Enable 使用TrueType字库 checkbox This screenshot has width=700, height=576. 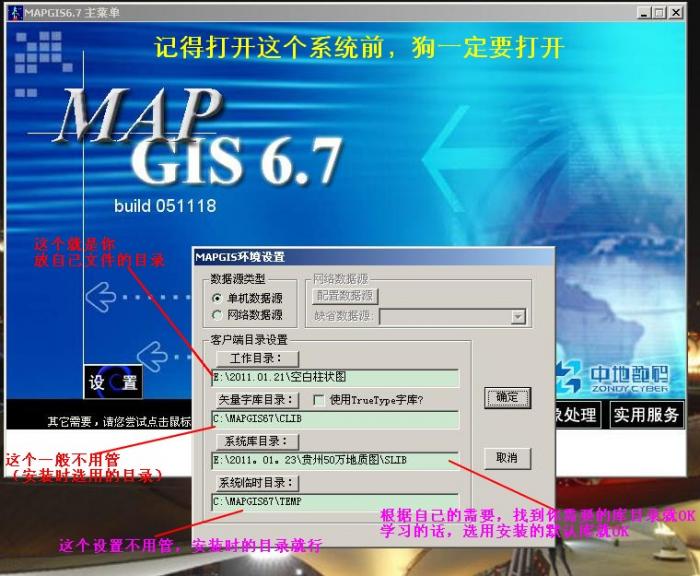point(319,400)
